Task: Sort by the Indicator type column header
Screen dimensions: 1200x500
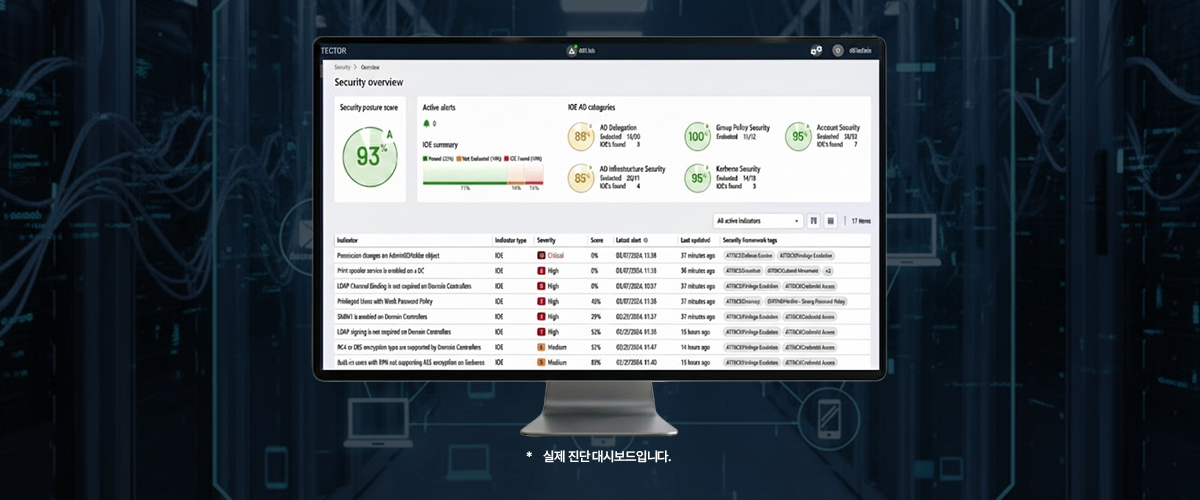Action: click(510, 241)
